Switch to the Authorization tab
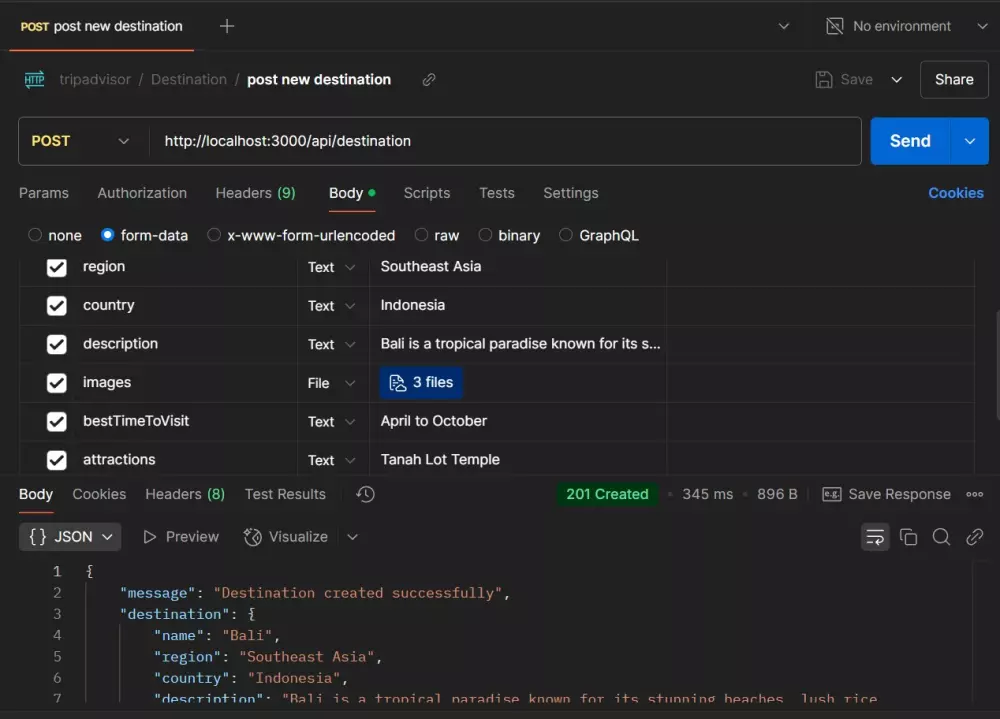The width and height of the screenshot is (1000, 719). [x=142, y=193]
